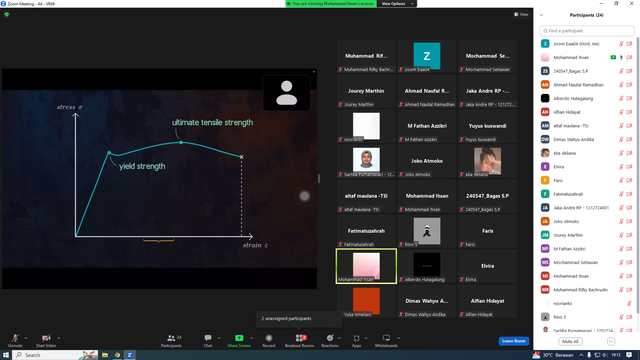Click mute icon for Elvira in list
The height and width of the screenshot is (360, 640).
pyautogui.click(x=621, y=167)
